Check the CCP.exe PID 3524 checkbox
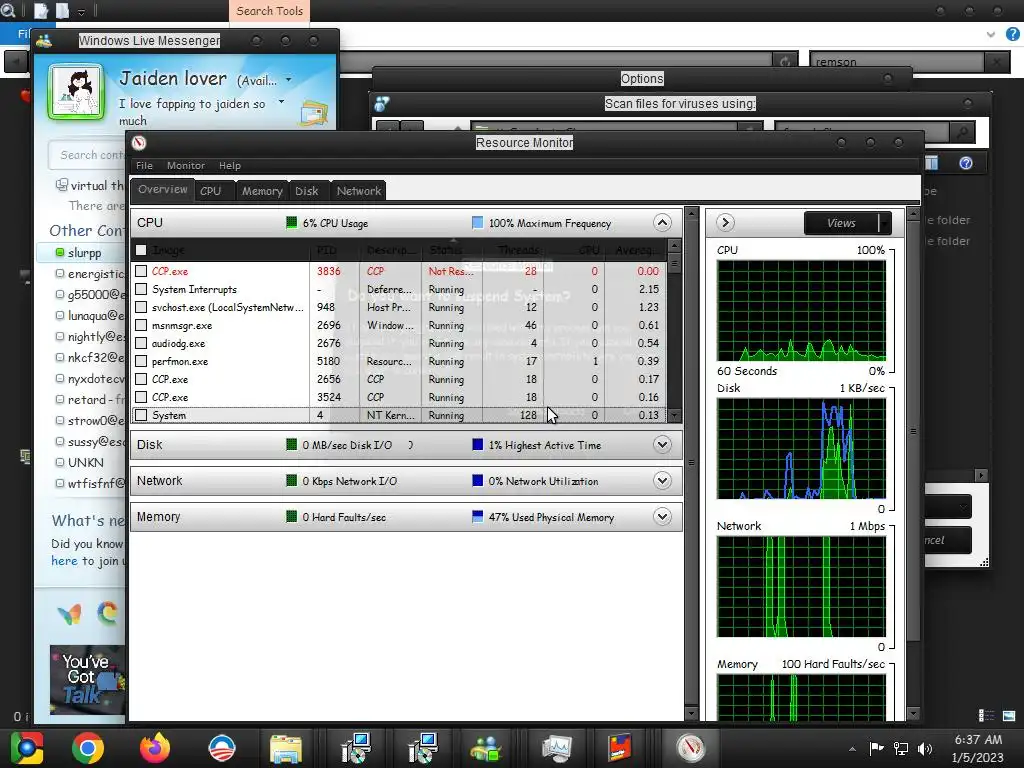Screen dimensions: 1024x768 141,397
